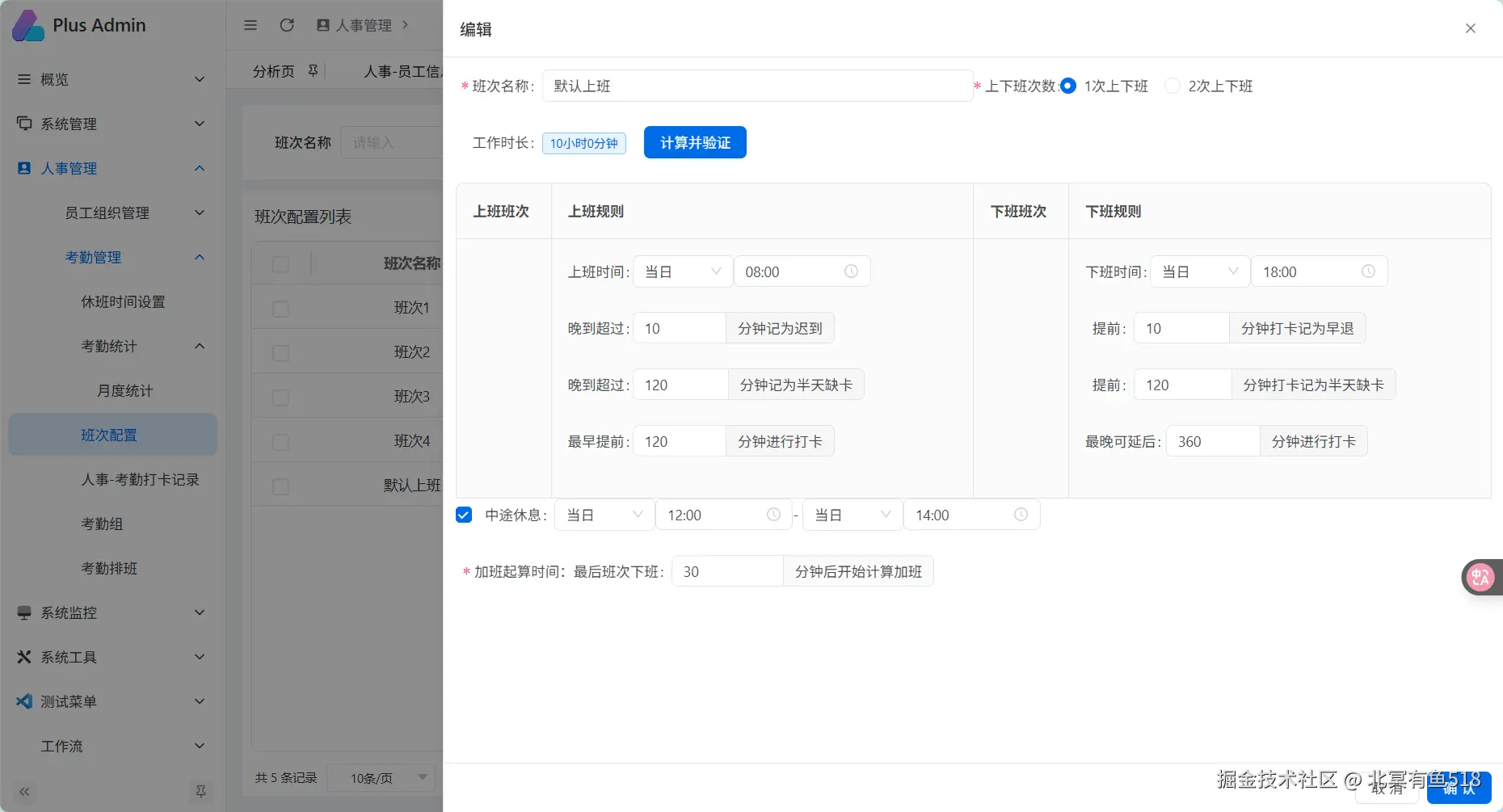The height and width of the screenshot is (812, 1503).
Task: Open the 中途休息 start day dropdown
Action: pyautogui.click(x=604, y=515)
